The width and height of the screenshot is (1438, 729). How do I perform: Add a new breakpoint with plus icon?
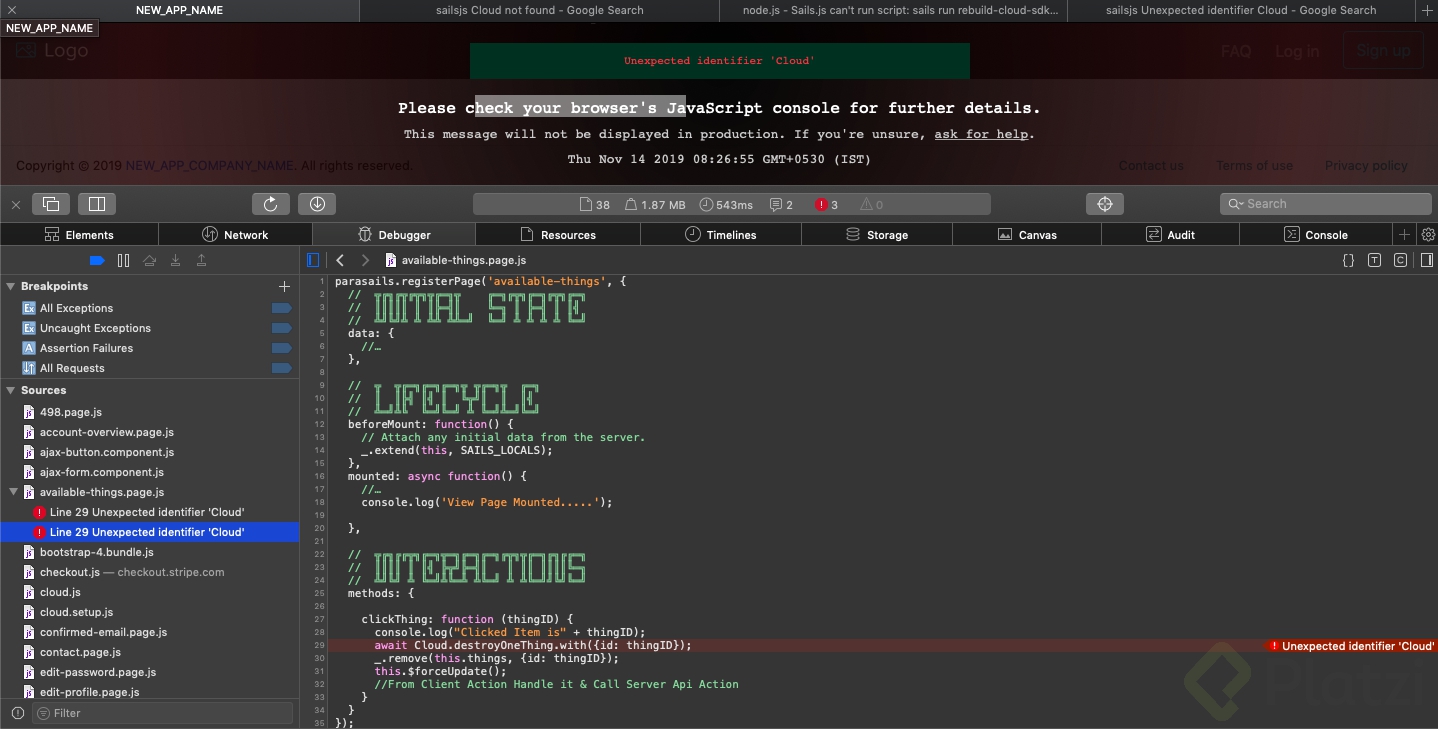[x=283, y=287]
